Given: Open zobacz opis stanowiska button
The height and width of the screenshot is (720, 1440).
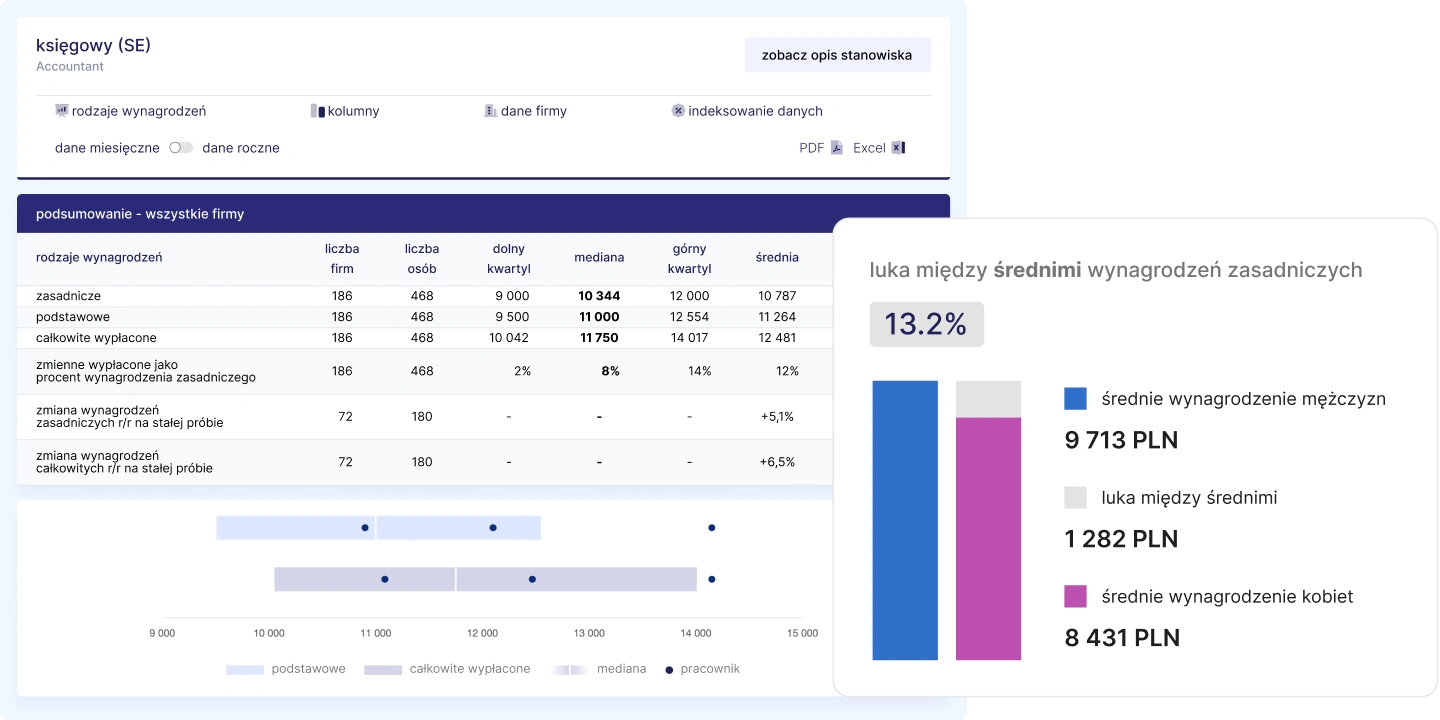Looking at the screenshot, I should point(837,55).
